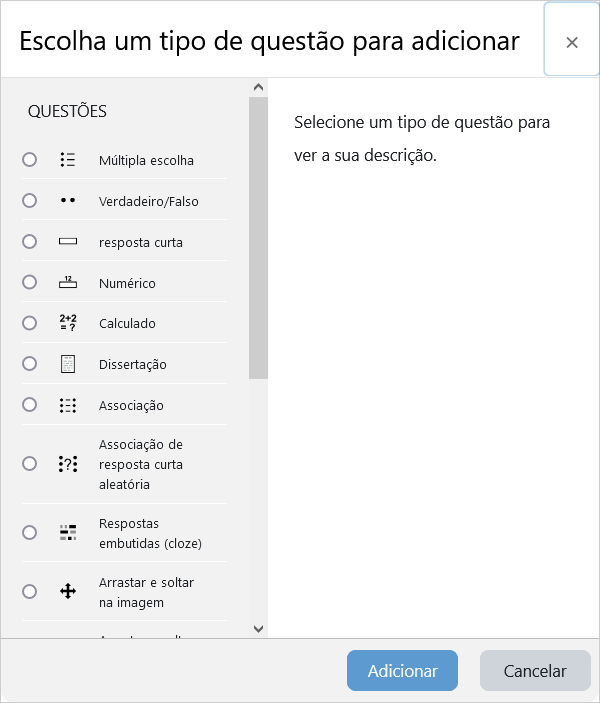Click the question list scrollbar thumb
This screenshot has width=600, height=703.
(x=258, y=238)
